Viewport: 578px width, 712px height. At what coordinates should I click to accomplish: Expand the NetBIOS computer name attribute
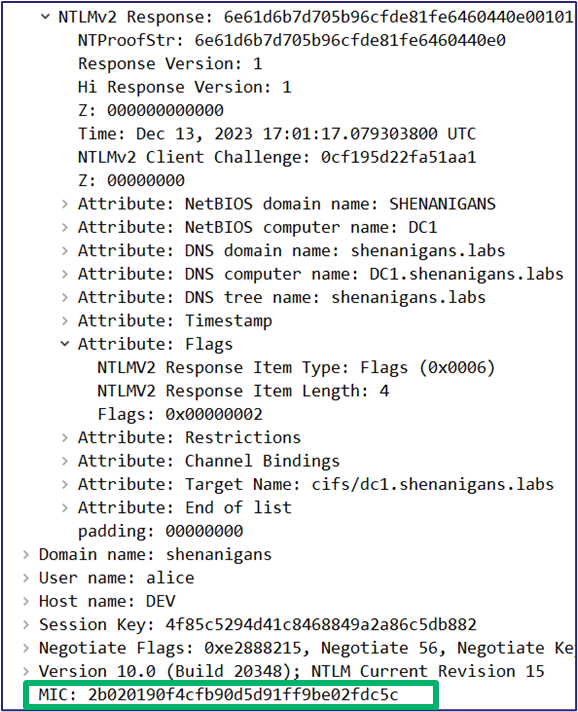tap(65, 227)
